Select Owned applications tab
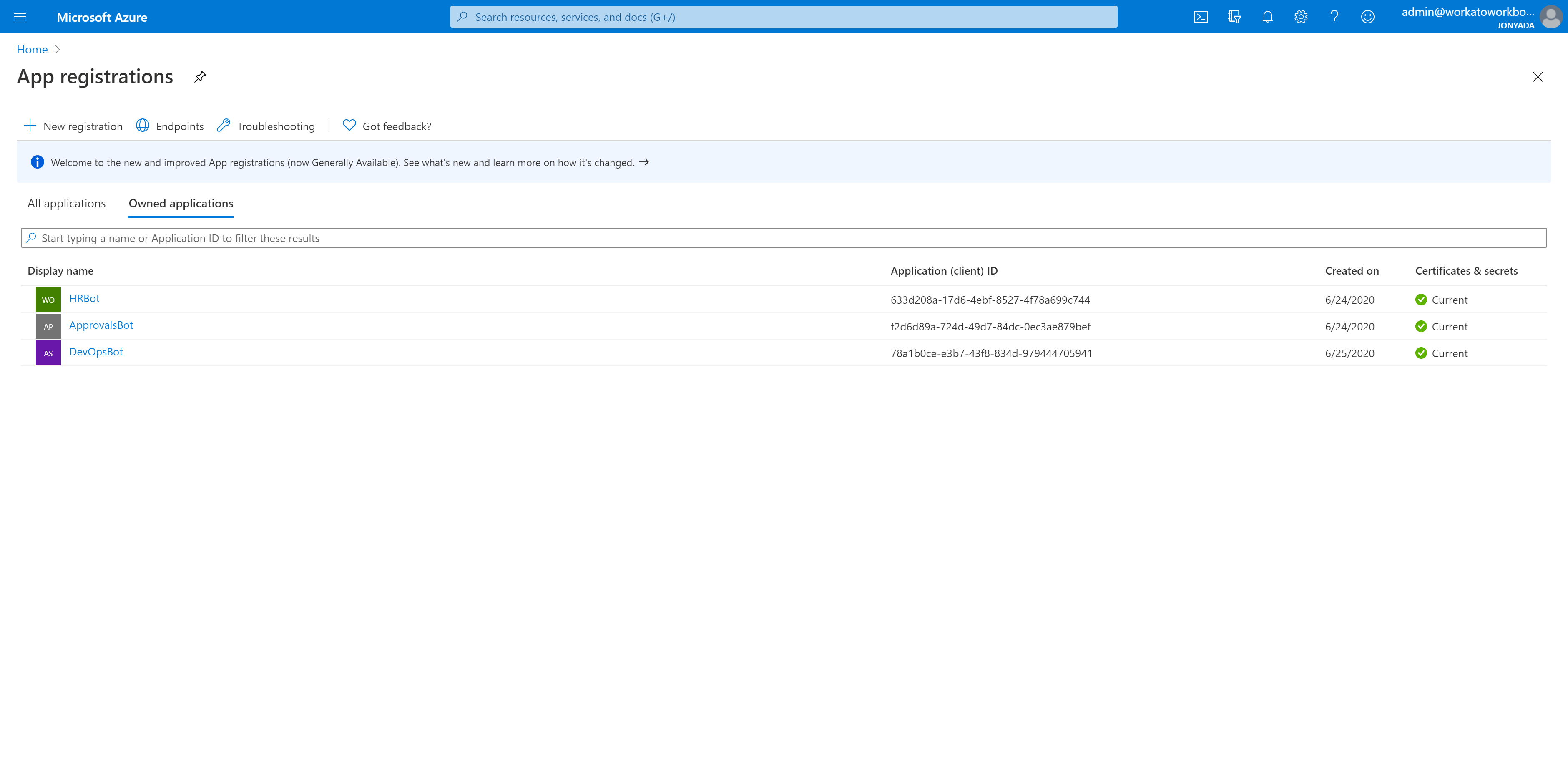 coord(181,204)
